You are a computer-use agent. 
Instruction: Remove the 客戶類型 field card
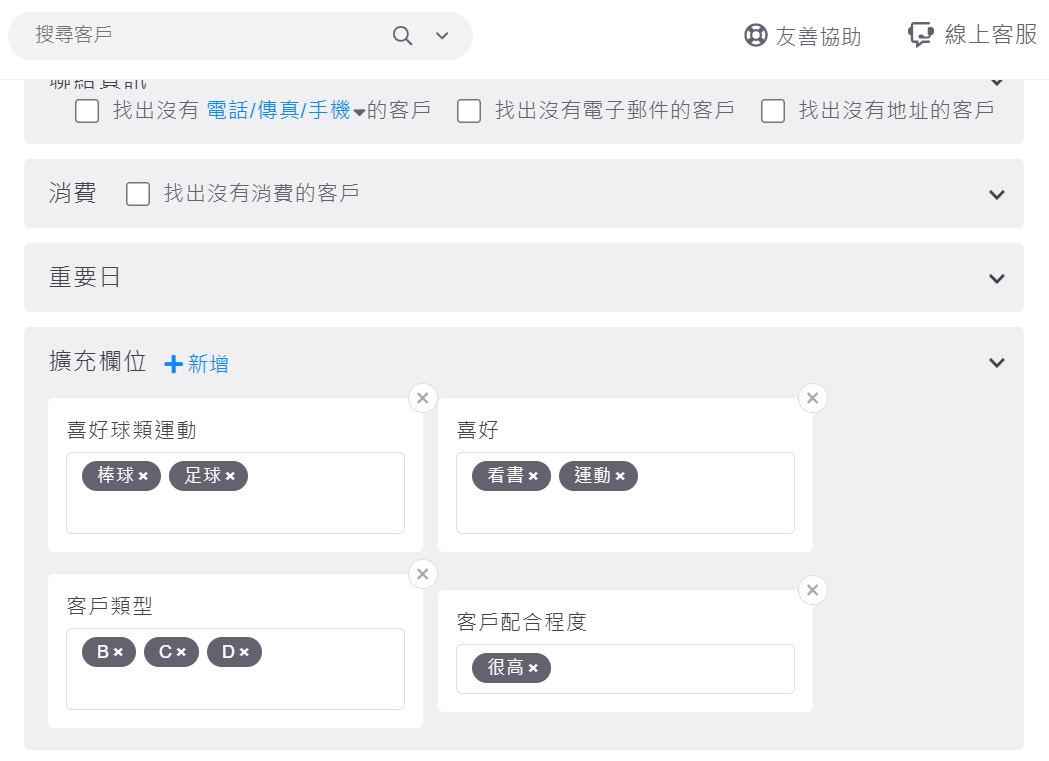[x=422, y=574]
